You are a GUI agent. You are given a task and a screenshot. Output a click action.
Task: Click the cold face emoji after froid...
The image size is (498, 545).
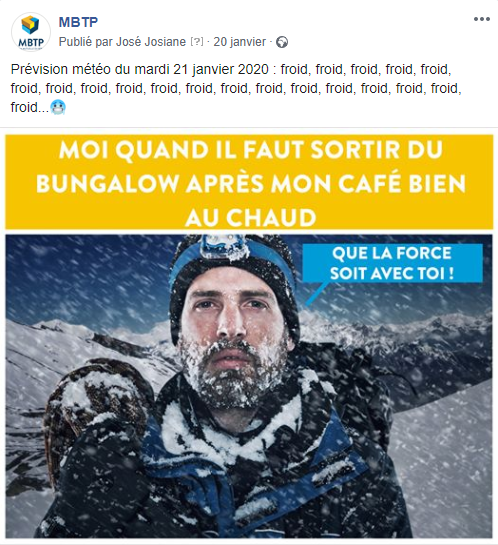pos(58,107)
